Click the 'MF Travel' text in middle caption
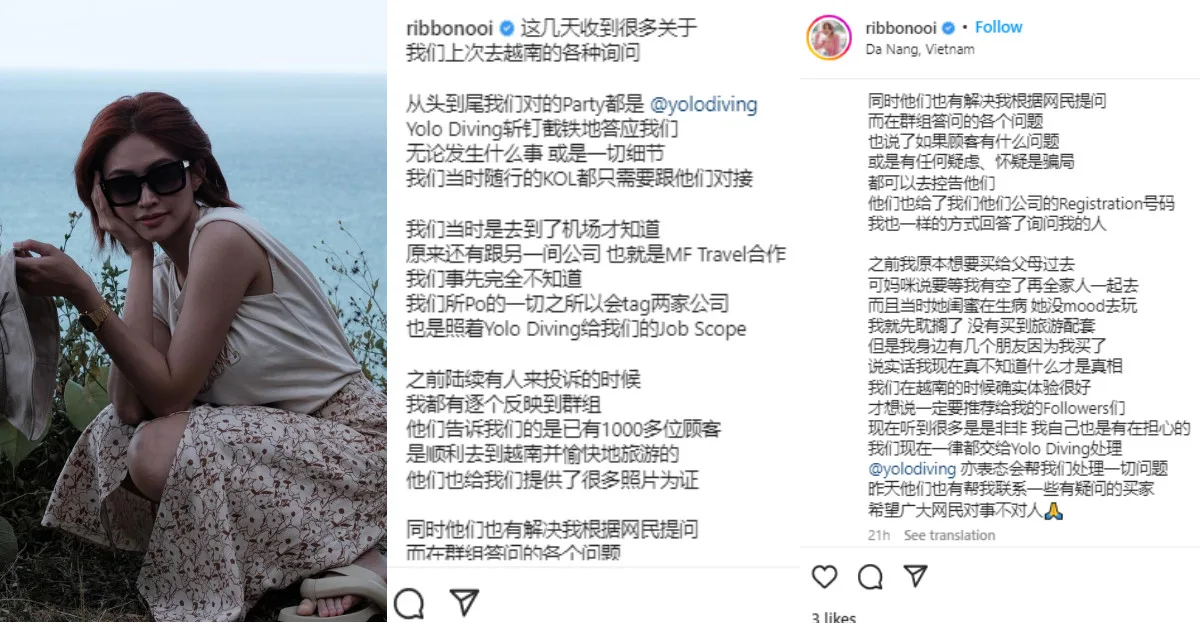Image resolution: width=1200 pixels, height=623 pixels. pos(712,254)
